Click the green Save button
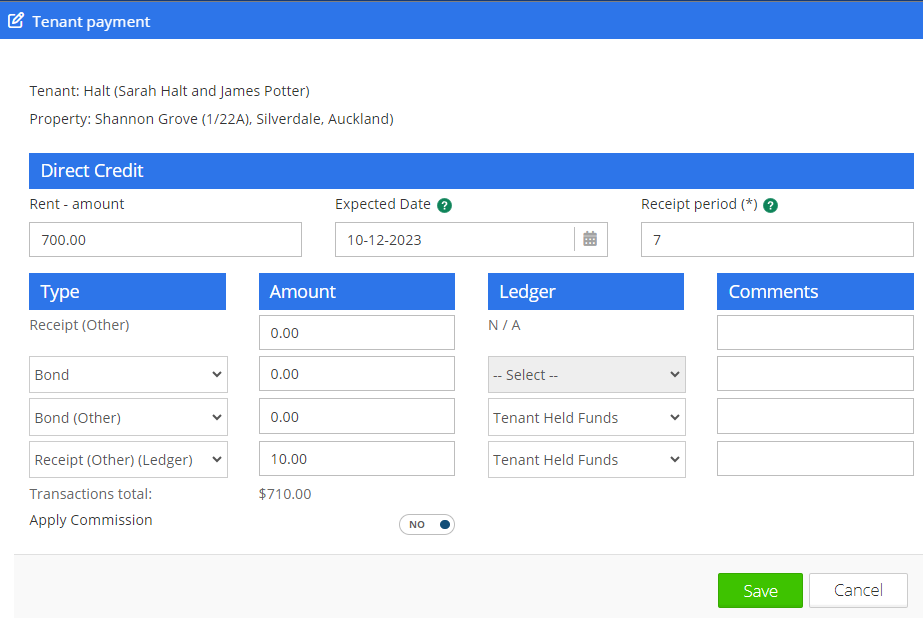 760,590
